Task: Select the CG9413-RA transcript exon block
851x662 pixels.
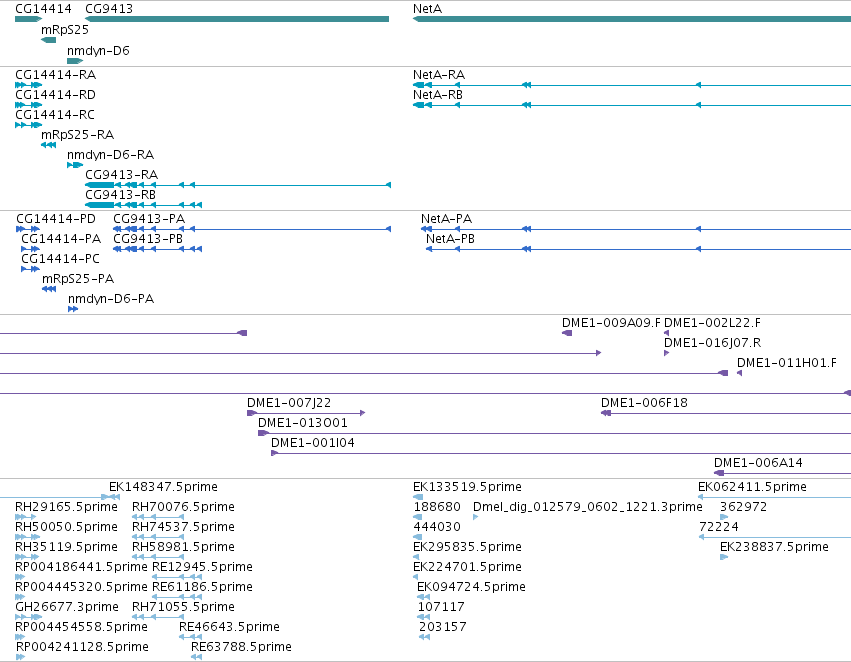Action: pos(100,185)
